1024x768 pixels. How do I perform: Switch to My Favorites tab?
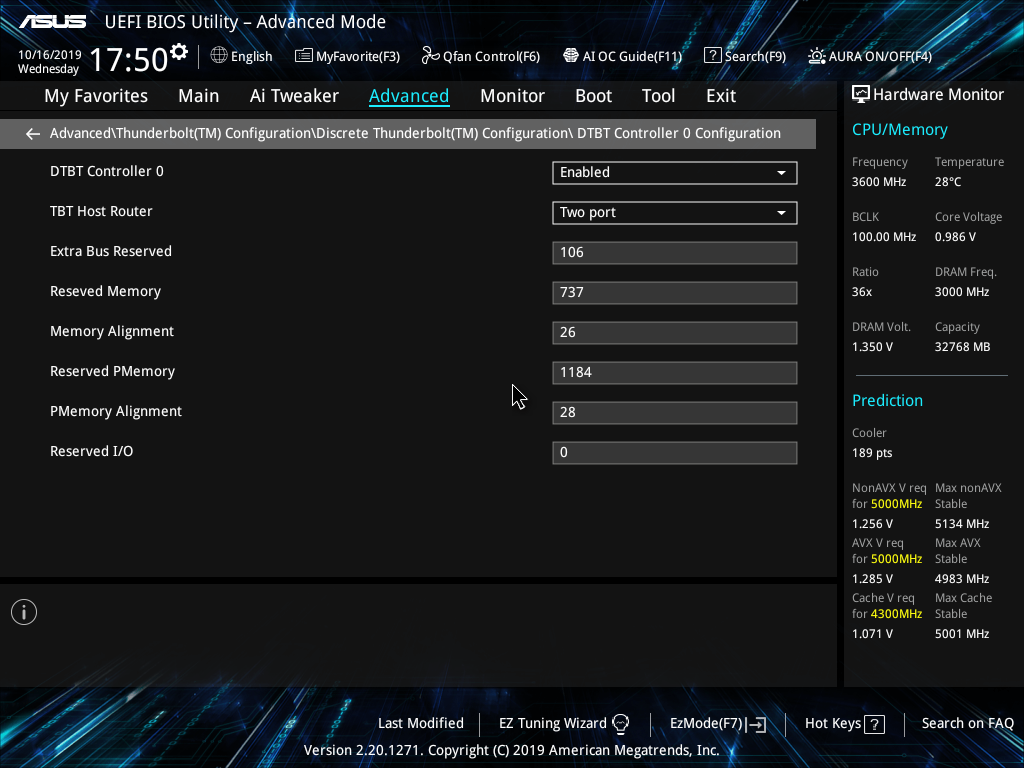[96, 96]
